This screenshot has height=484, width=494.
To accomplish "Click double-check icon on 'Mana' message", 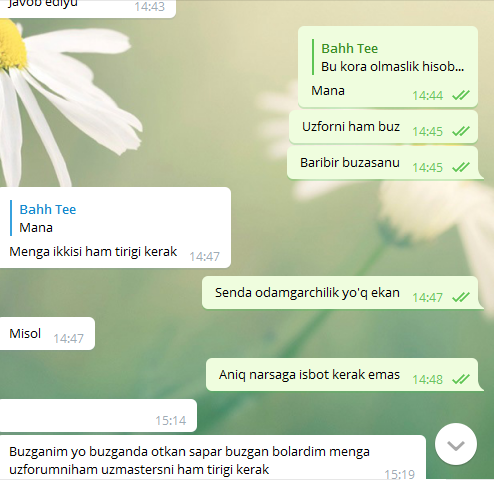I will pos(461,95).
